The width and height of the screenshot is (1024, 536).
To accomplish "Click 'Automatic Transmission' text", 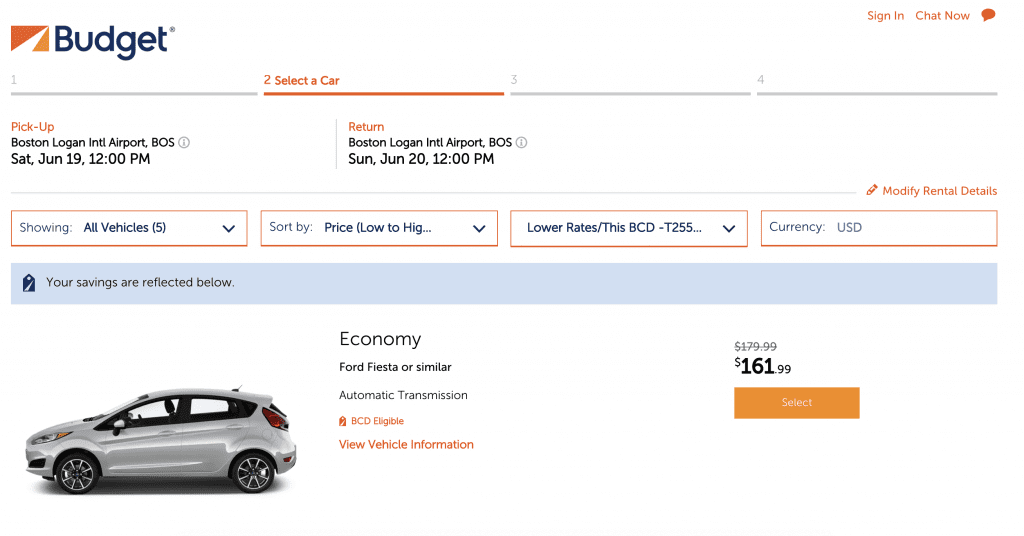I will click(x=403, y=395).
